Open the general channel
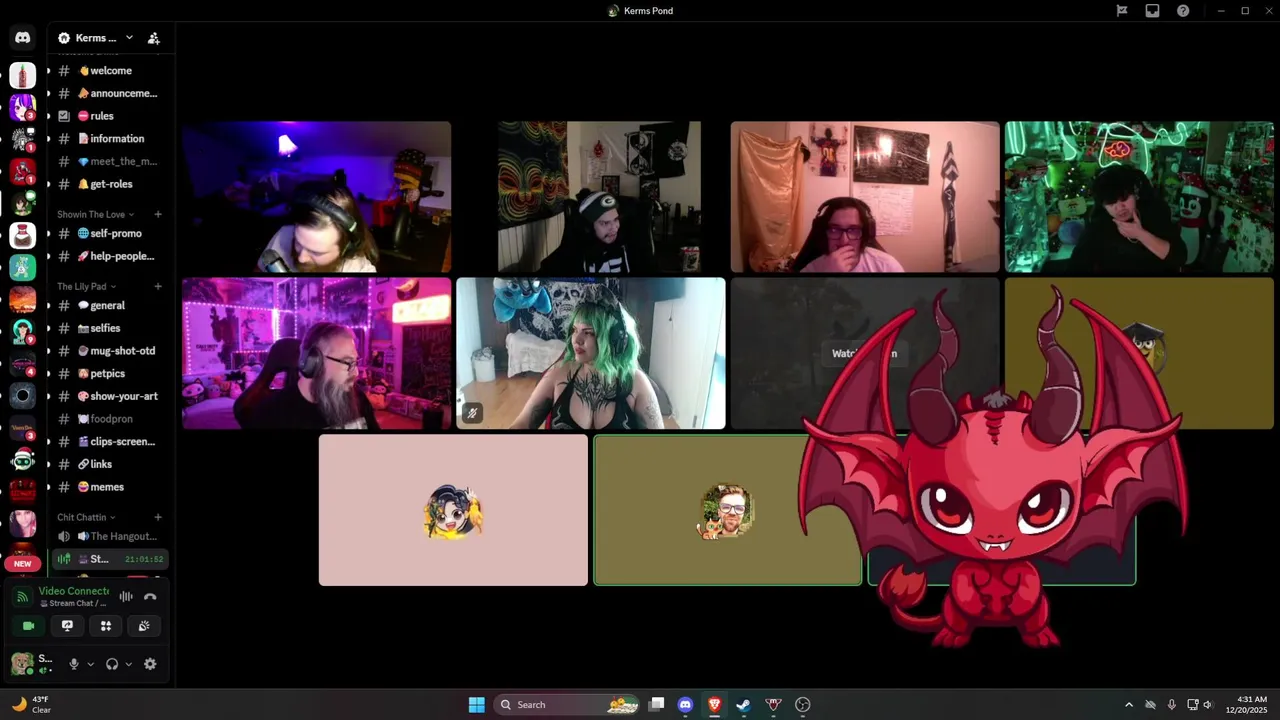Screen dimensions: 1280x720 click(x=109, y=306)
